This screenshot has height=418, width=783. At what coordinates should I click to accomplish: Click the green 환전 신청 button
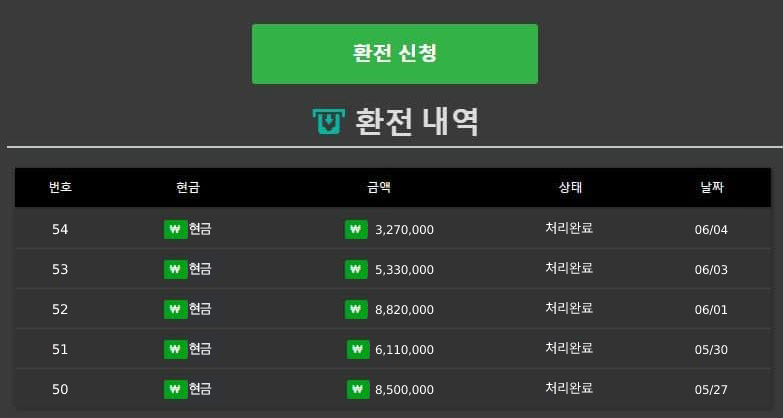click(394, 54)
